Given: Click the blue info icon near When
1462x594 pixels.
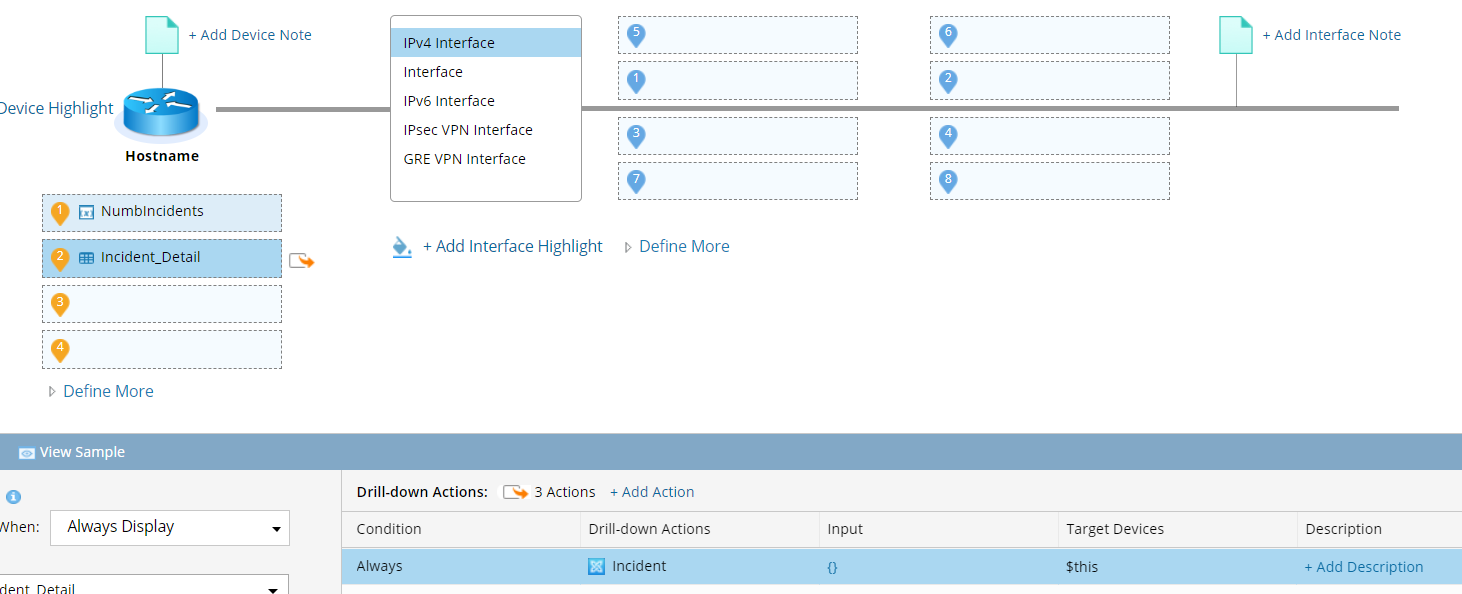Looking at the screenshot, I should tap(12, 495).
